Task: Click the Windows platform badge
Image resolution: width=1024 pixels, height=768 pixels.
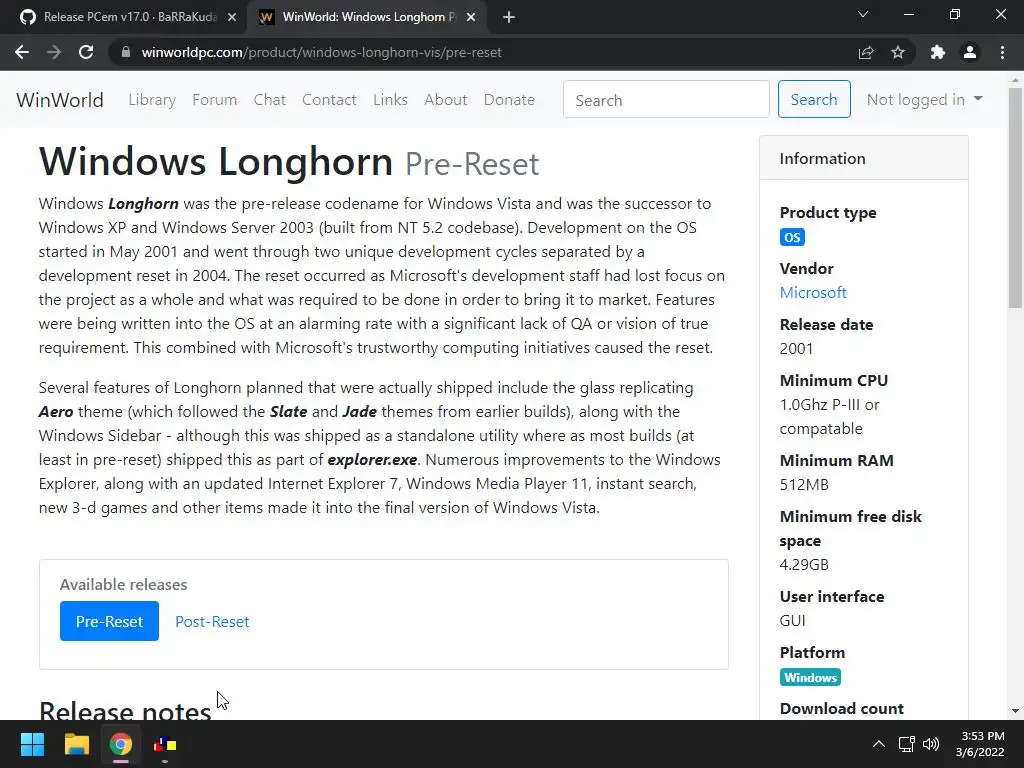Action: tap(810, 677)
